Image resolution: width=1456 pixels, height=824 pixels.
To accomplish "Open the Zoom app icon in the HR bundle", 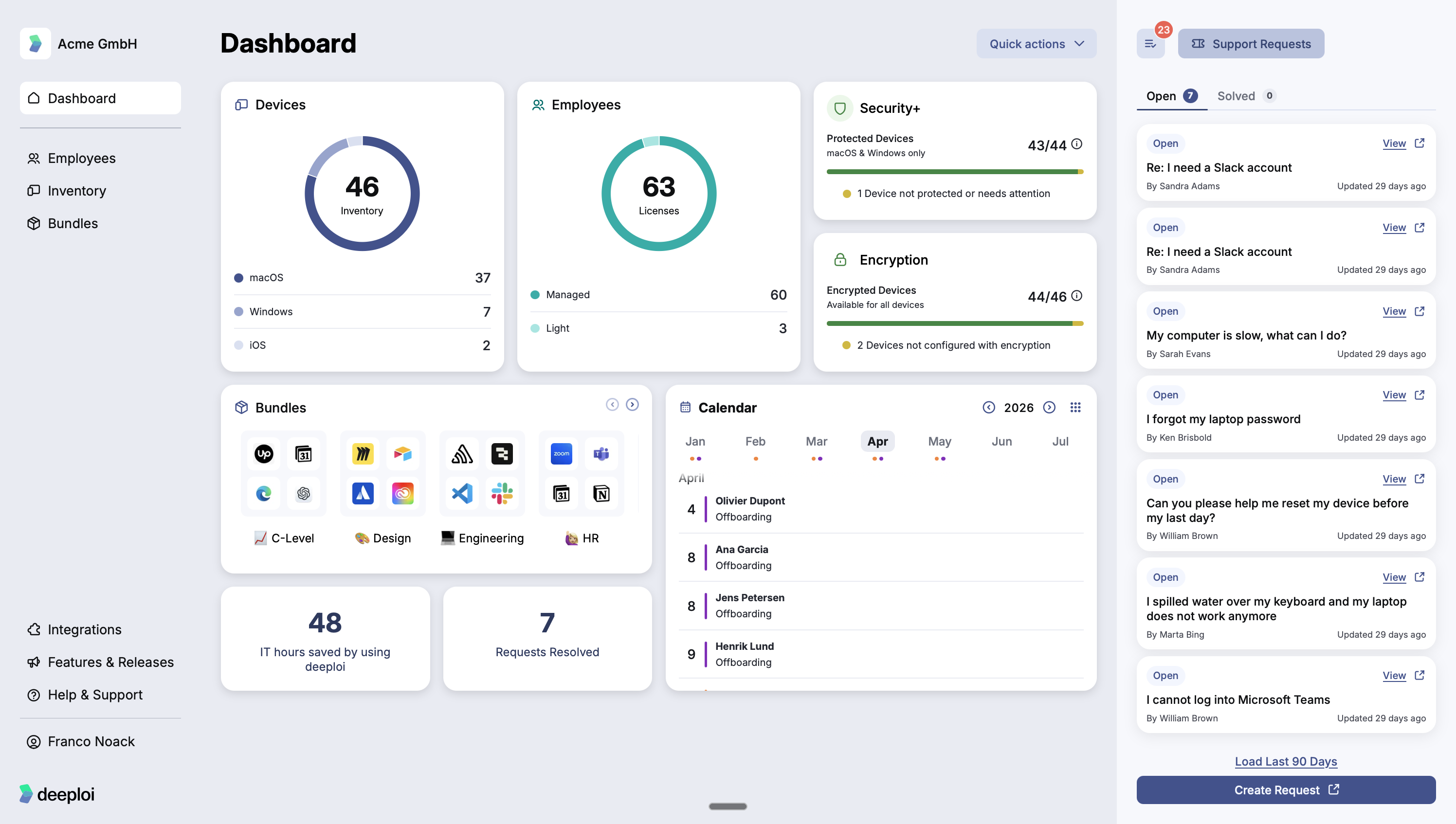I will pos(561,453).
